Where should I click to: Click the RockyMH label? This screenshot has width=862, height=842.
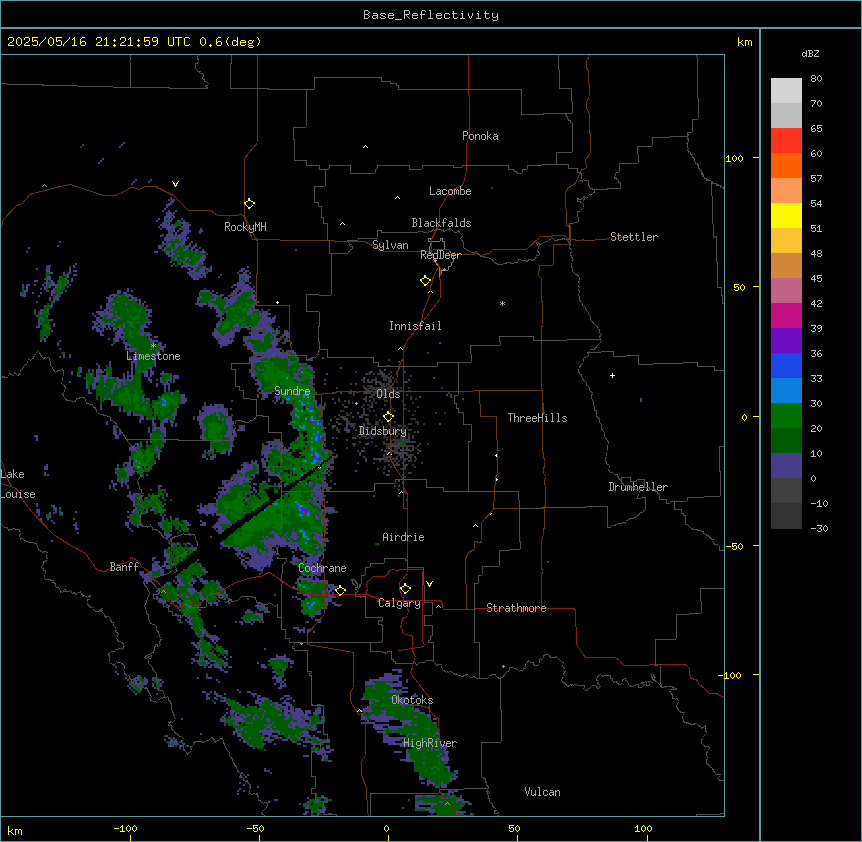pos(245,227)
